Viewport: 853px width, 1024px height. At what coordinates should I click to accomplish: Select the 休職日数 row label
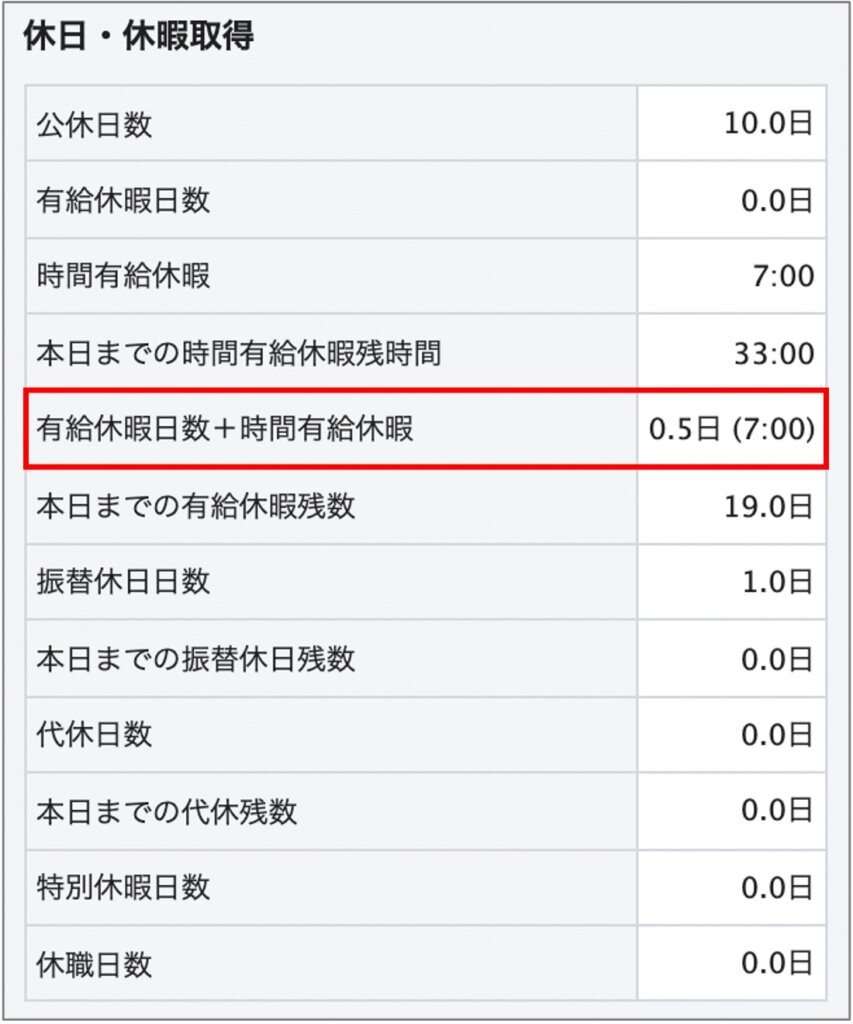94,964
